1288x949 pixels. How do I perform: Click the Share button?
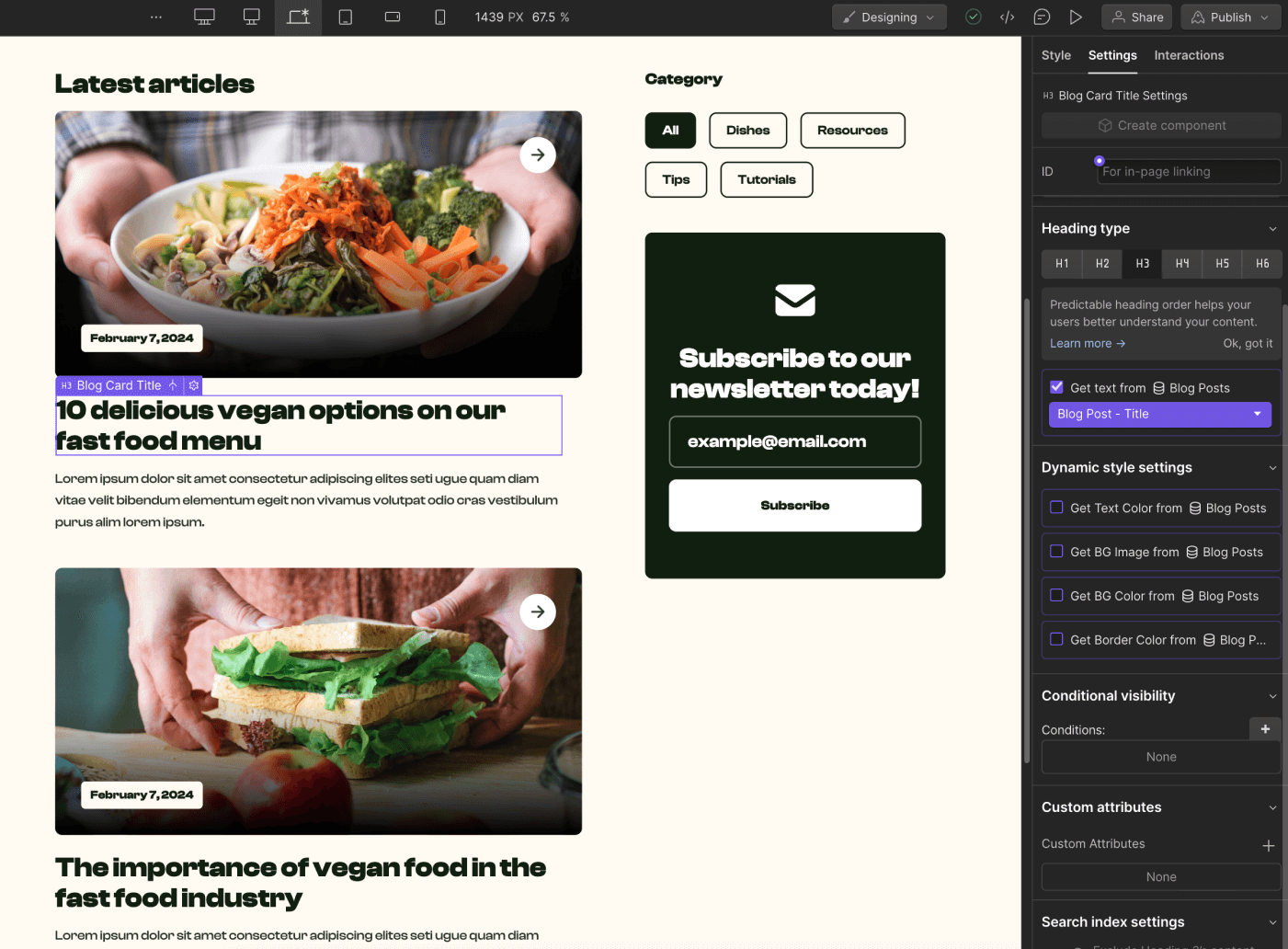click(1138, 17)
